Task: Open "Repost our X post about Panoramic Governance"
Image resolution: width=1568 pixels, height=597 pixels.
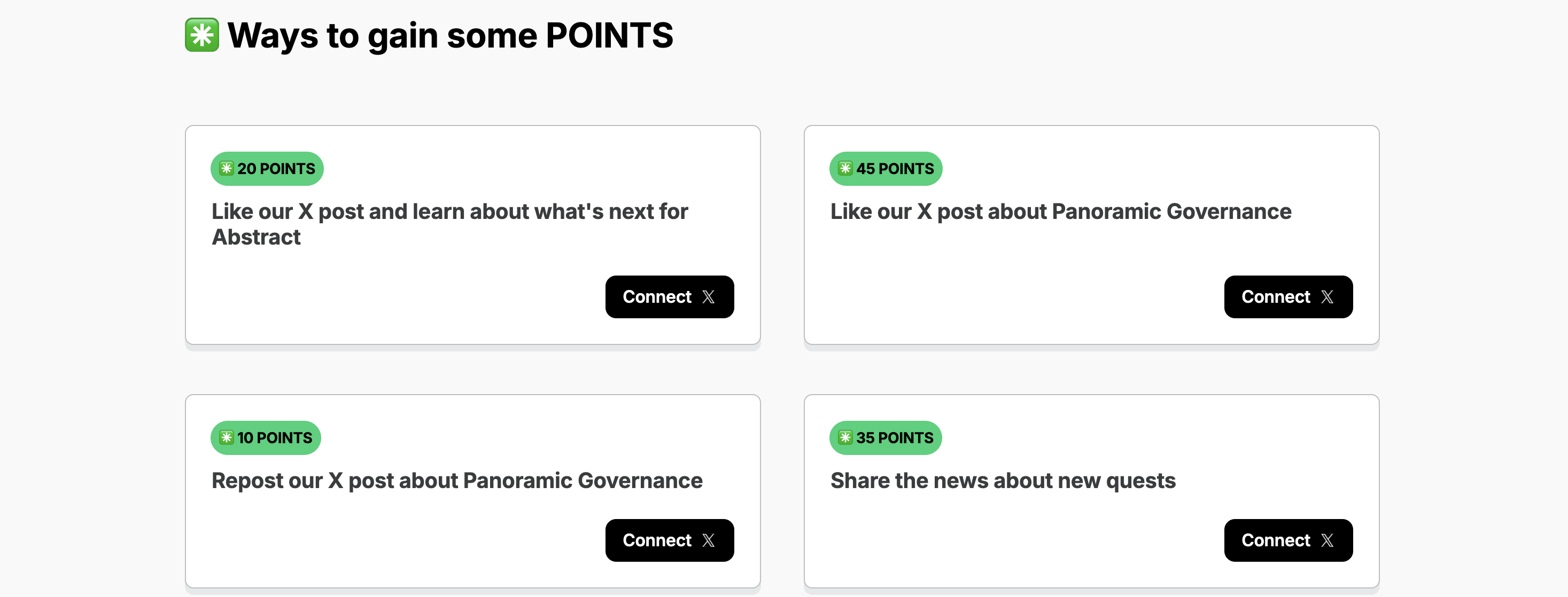Action: click(x=456, y=481)
